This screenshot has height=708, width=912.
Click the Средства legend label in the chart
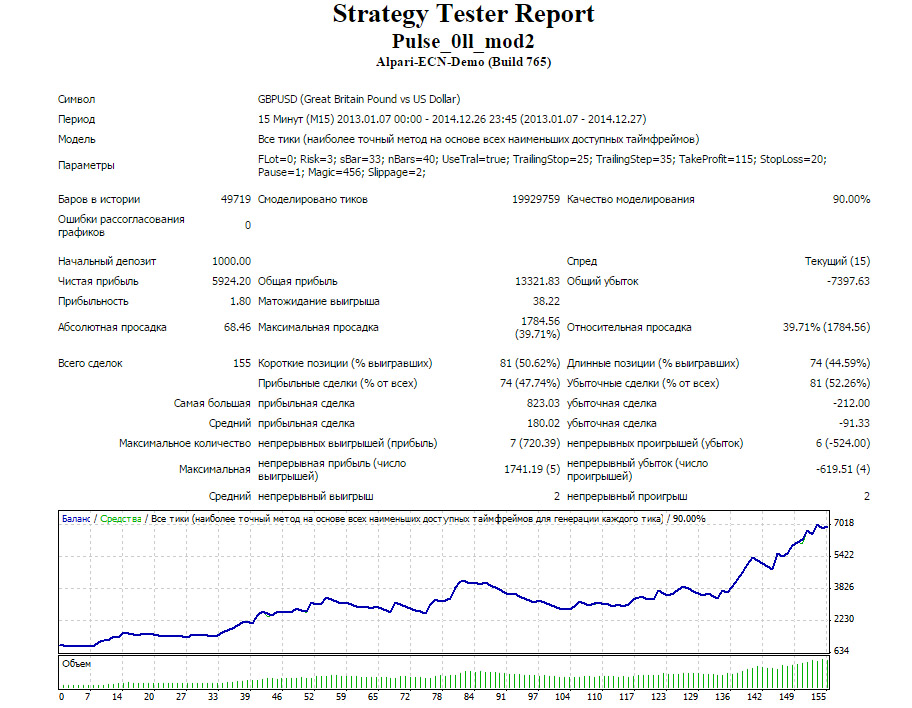tap(121, 519)
